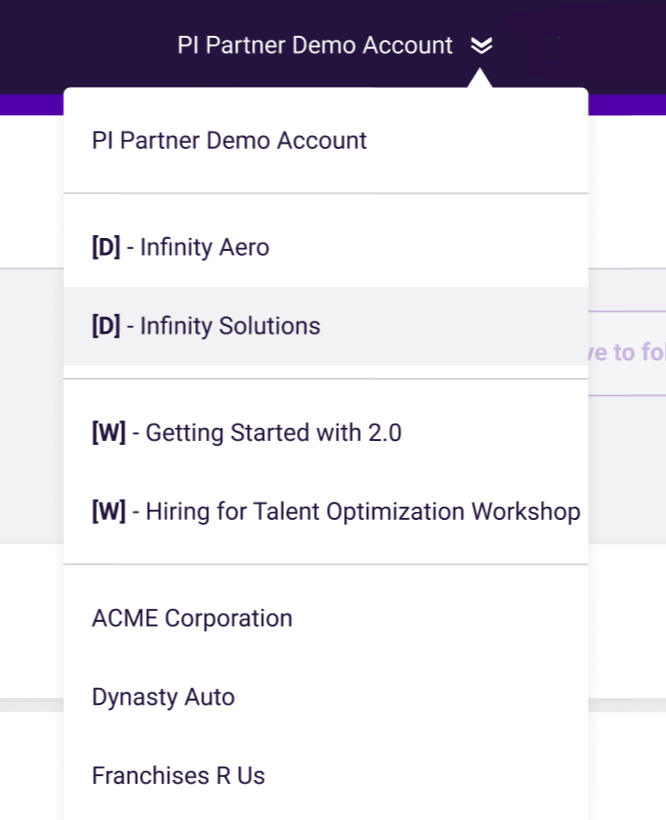Select Hiring for Talent Optimization Workshop

tap(336, 512)
